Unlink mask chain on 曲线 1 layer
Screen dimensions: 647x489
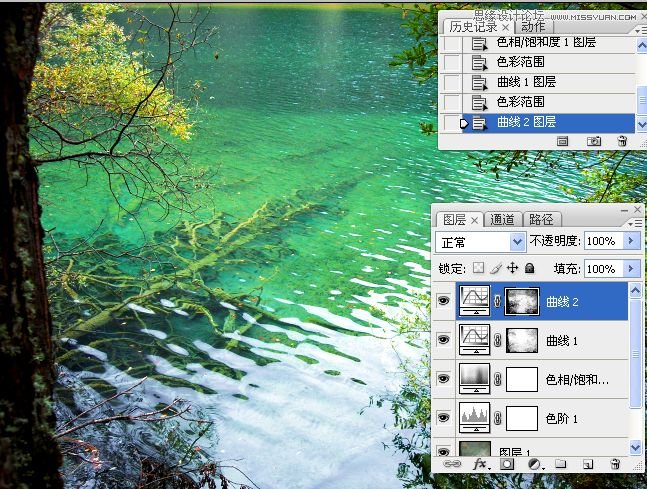click(x=498, y=340)
